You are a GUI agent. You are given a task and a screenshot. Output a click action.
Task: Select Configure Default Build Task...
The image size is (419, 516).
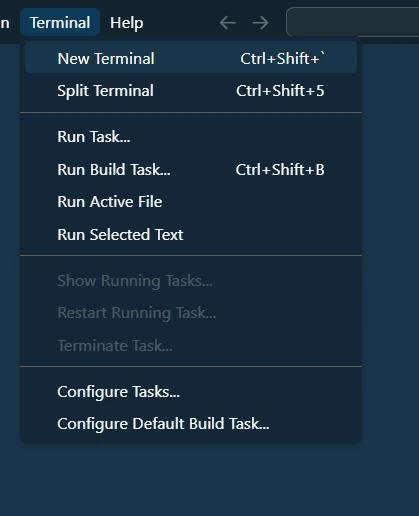coord(191,424)
